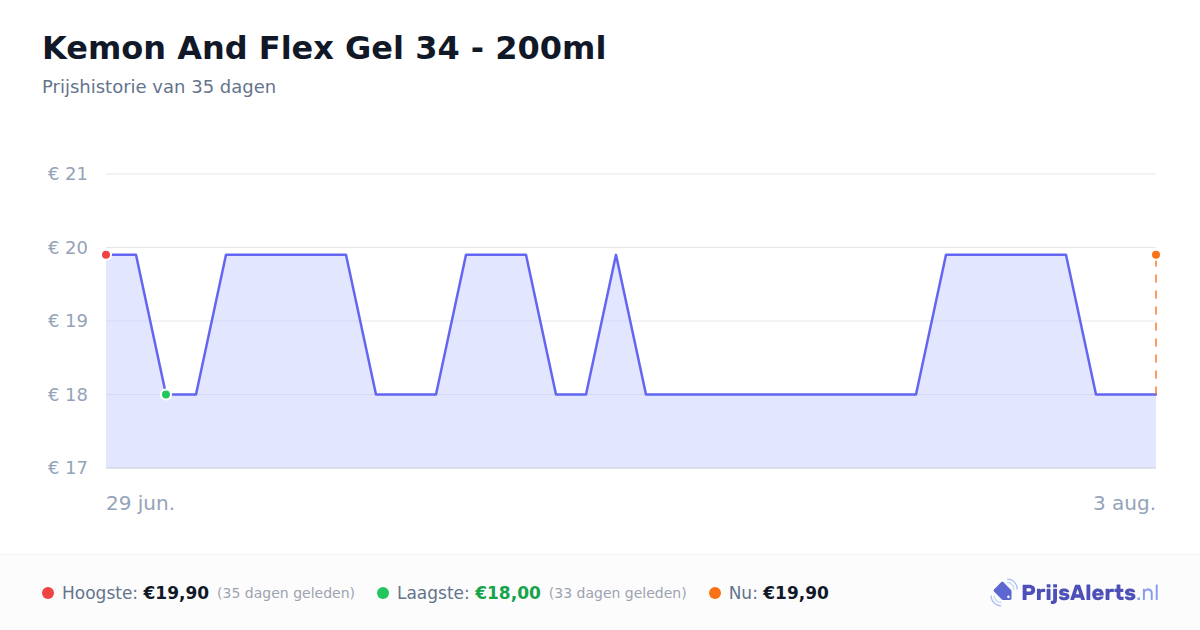
Task: Click the orange dot beside Nu legend
Action: click(x=715, y=593)
